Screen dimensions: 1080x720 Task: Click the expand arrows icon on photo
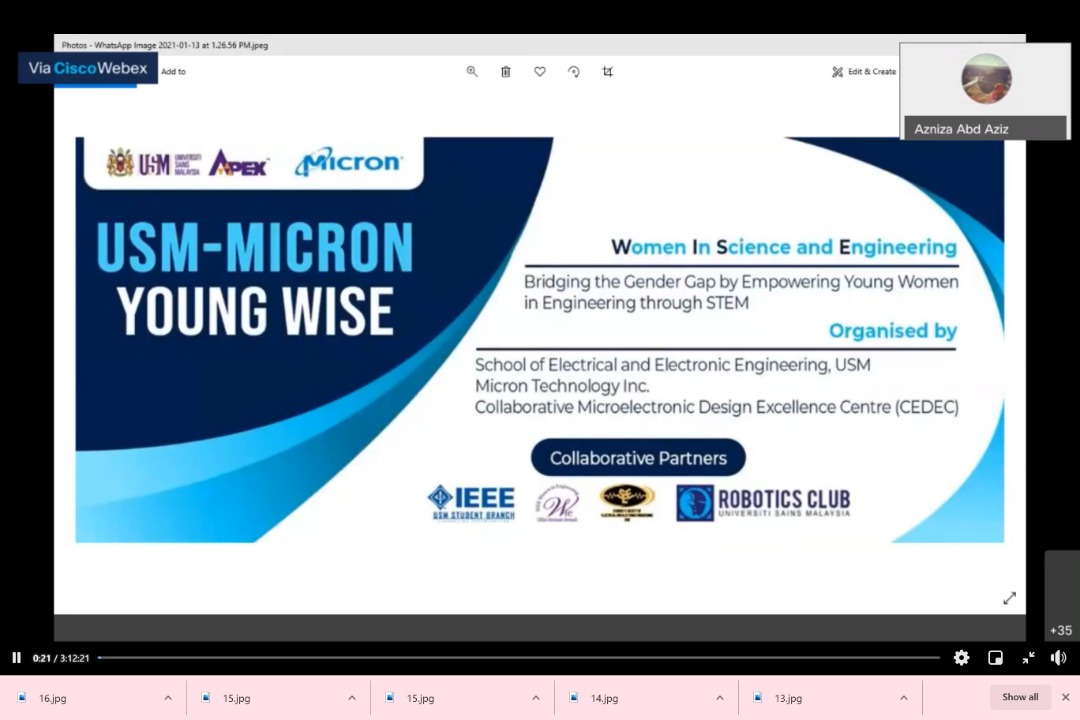[x=1010, y=598]
